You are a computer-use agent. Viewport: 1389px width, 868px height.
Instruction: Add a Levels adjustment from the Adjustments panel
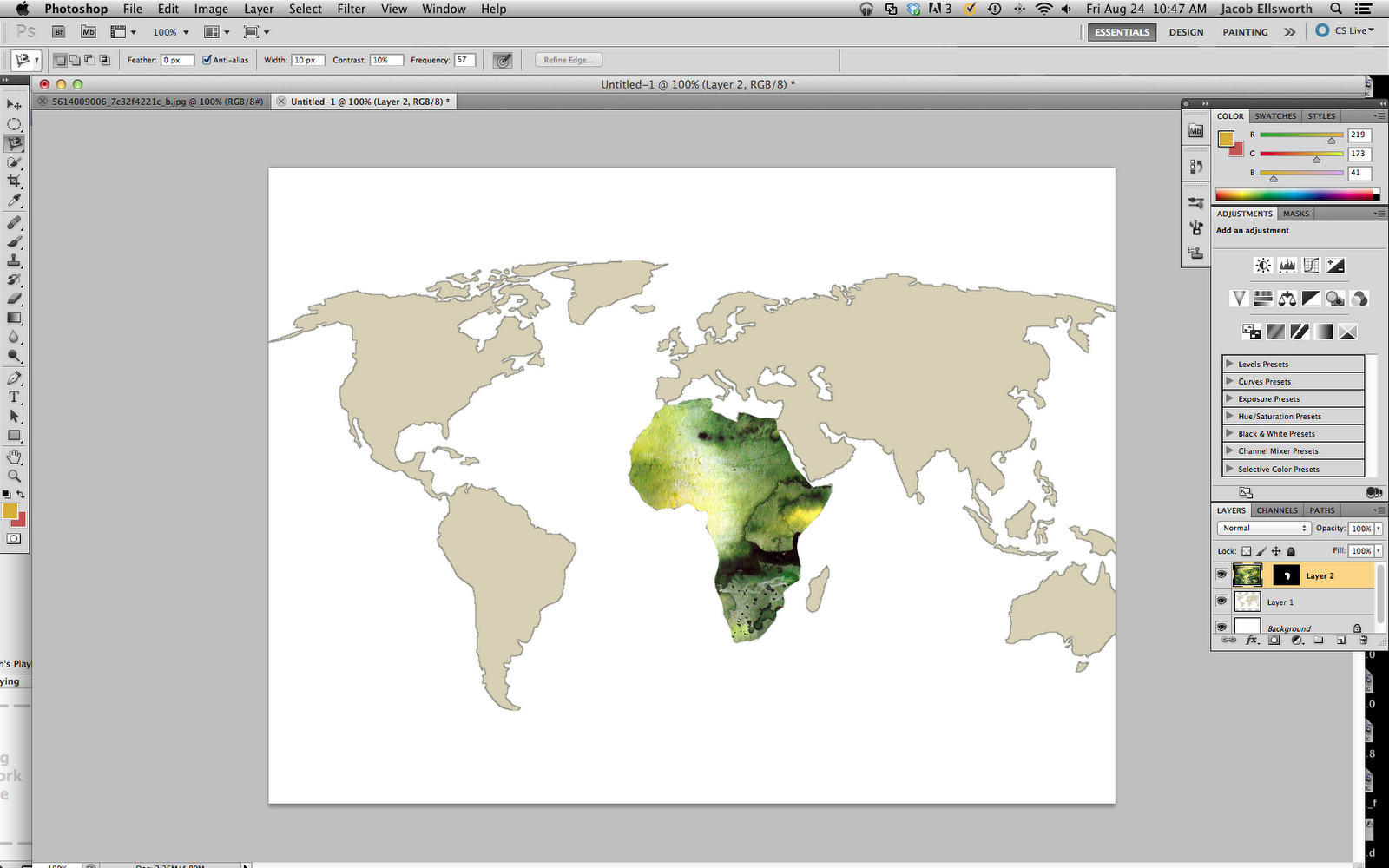point(1287,266)
